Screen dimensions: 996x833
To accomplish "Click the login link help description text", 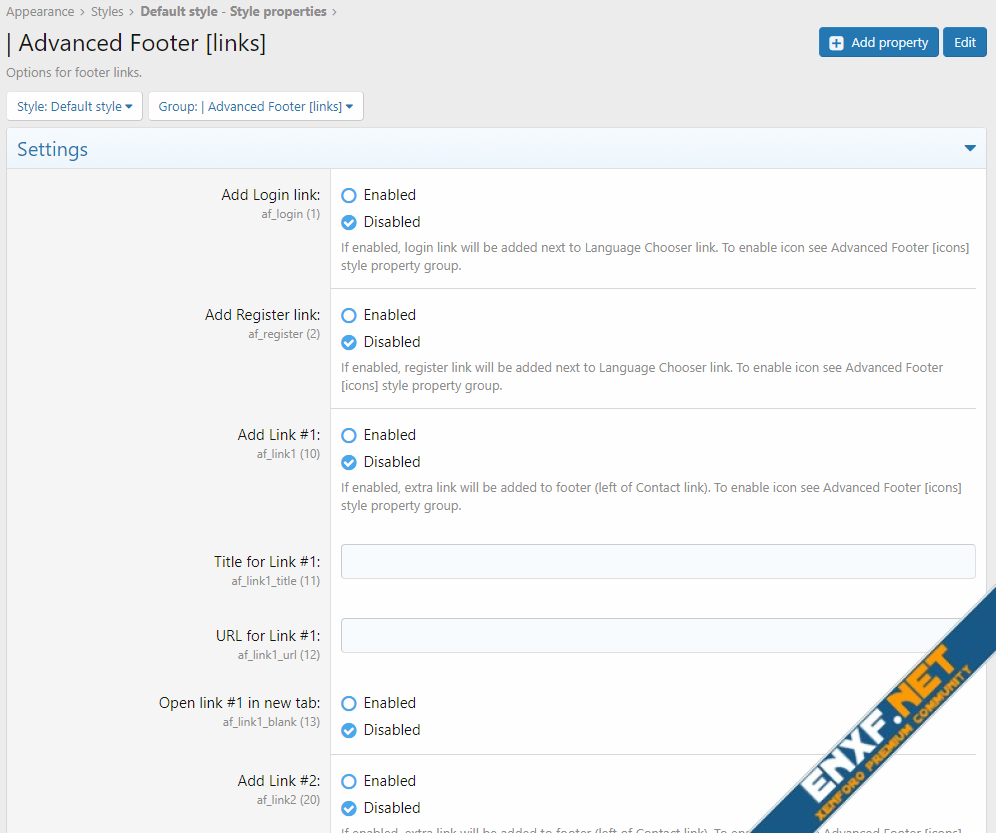I will coord(655,257).
